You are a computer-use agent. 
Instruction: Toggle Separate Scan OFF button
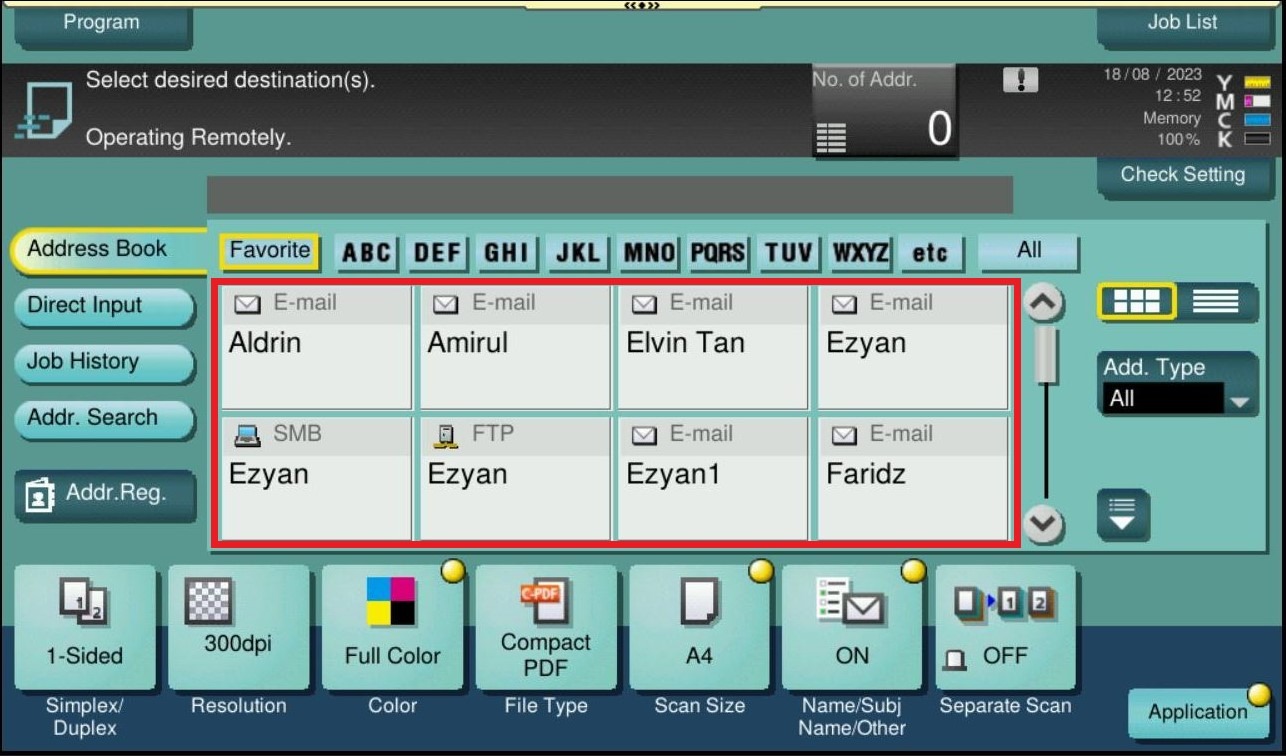(1004, 626)
